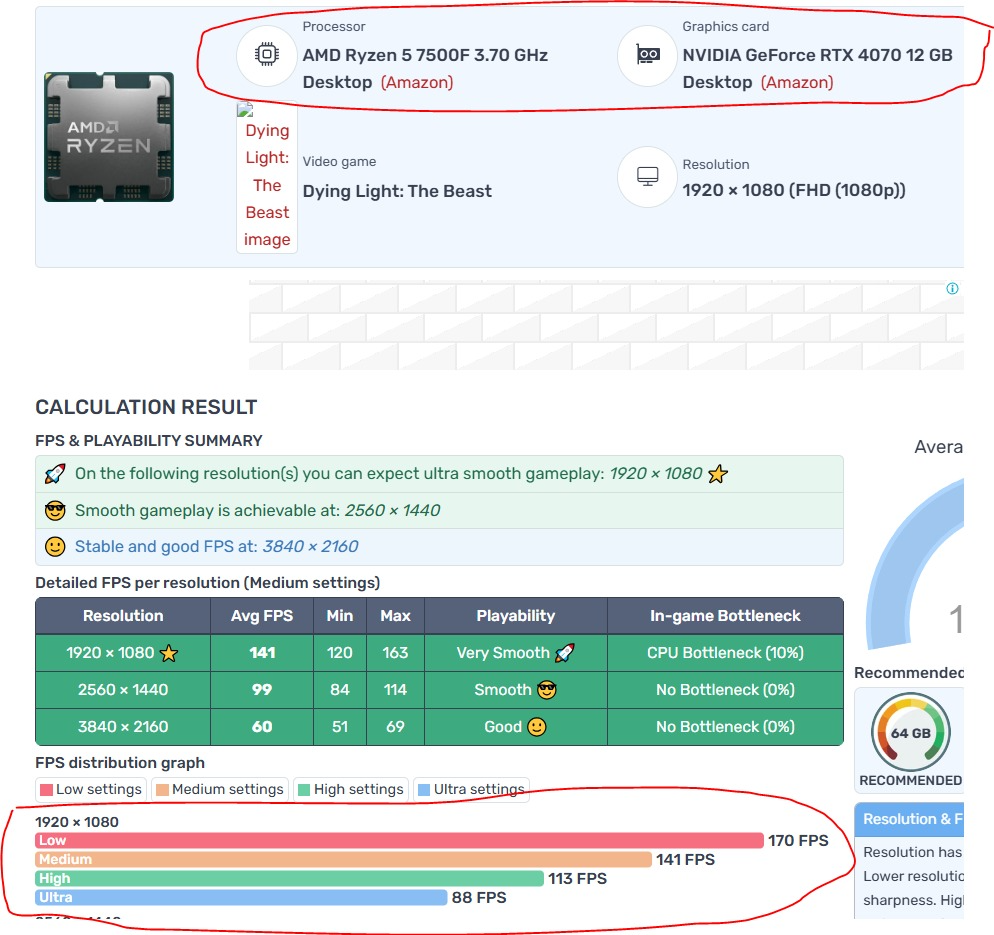Toggle Medium settings in the graph legend
Screen dimensions: 994x935
pyautogui.click(x=220, y=789)
